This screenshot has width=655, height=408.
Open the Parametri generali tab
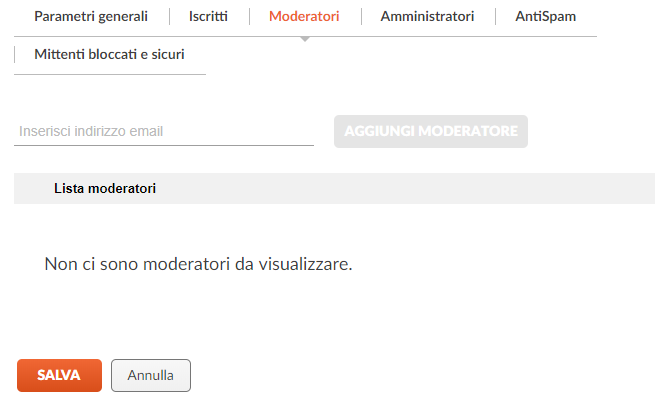pos(91,16)
